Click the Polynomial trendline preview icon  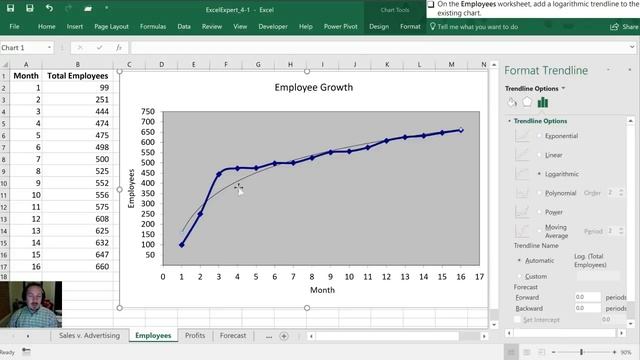coord(522,193)
